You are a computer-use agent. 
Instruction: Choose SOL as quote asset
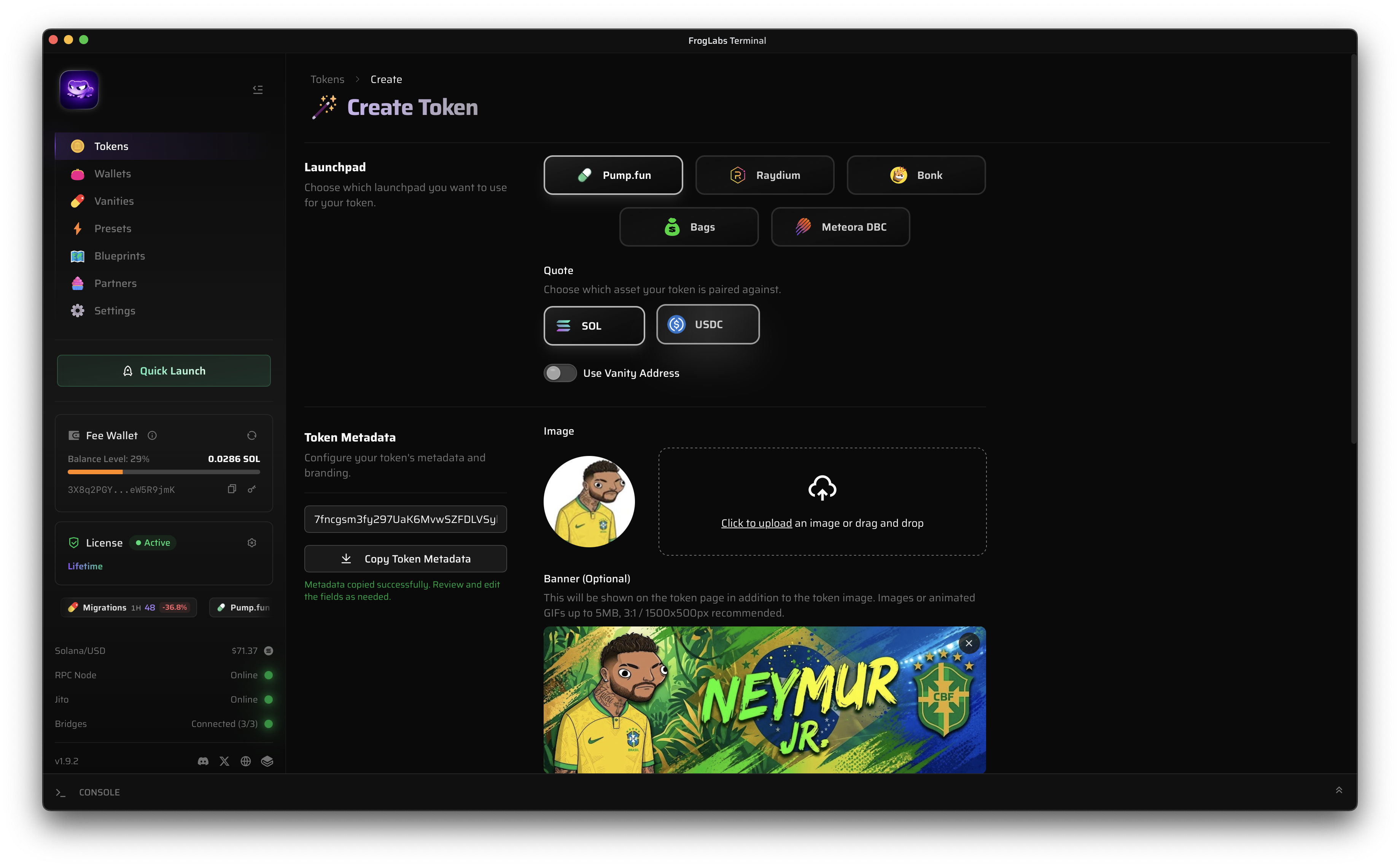point(594,326)
